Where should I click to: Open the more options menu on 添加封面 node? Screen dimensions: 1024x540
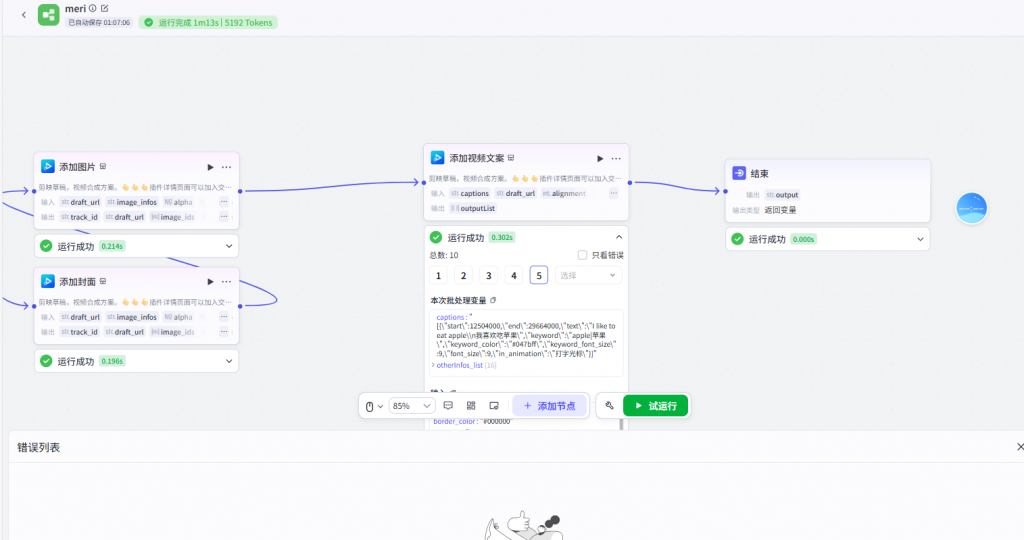point(227,282)
